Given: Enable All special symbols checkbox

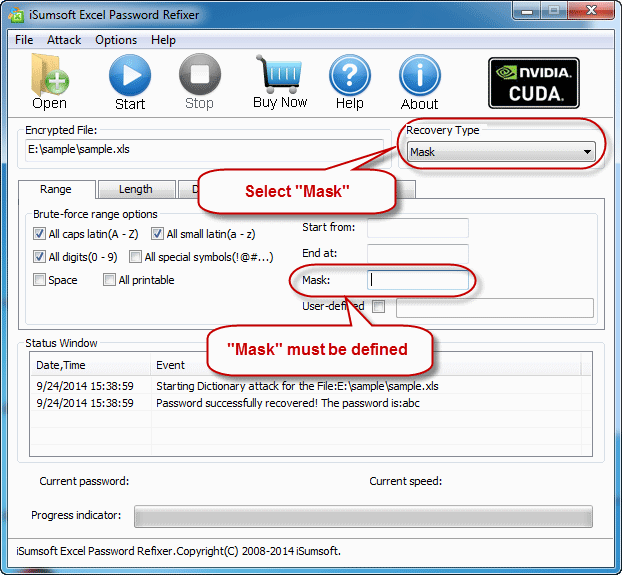Looking at the screenshot, I should [135, 257].
